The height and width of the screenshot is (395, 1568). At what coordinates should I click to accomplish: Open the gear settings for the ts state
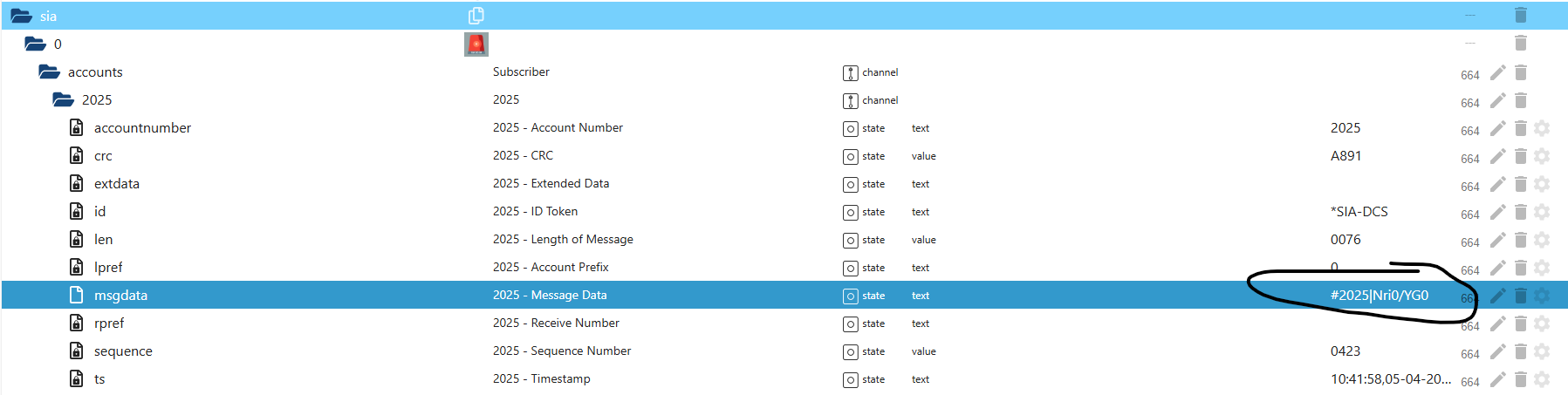[x=1542, y=379]
